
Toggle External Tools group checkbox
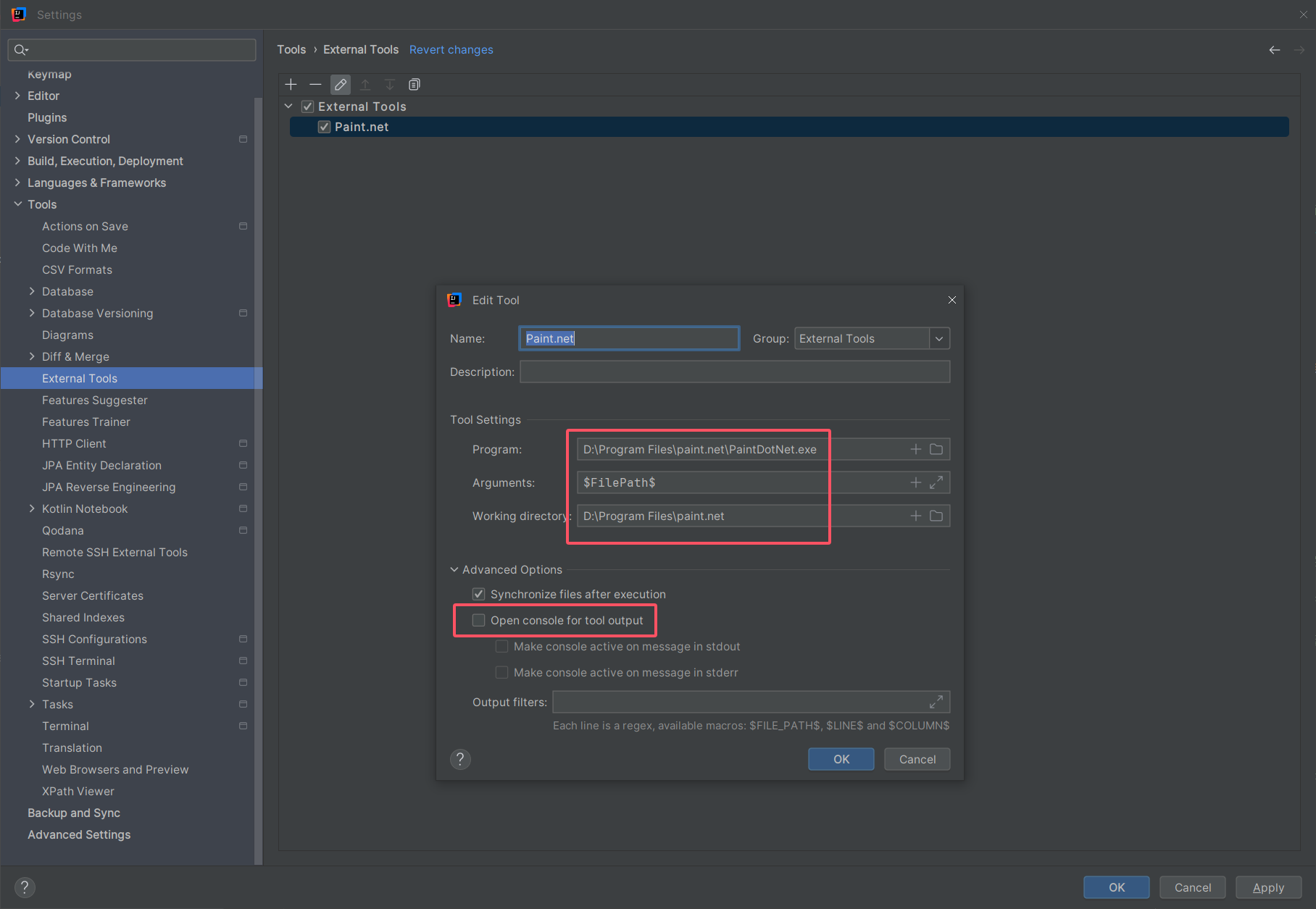[308, 106]
